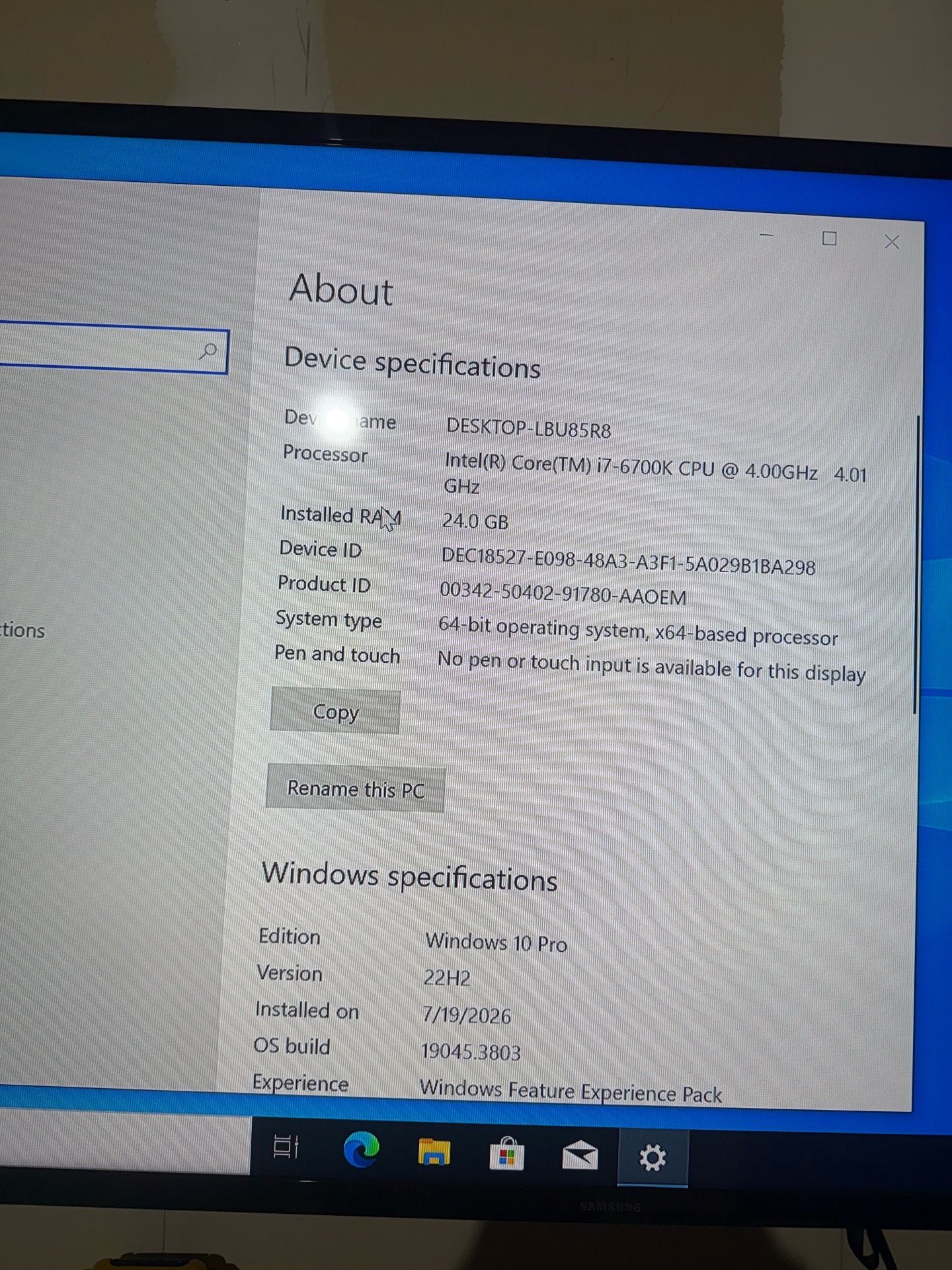
Task: Focus the Settings search input field
Action: [x=112, y=348]
